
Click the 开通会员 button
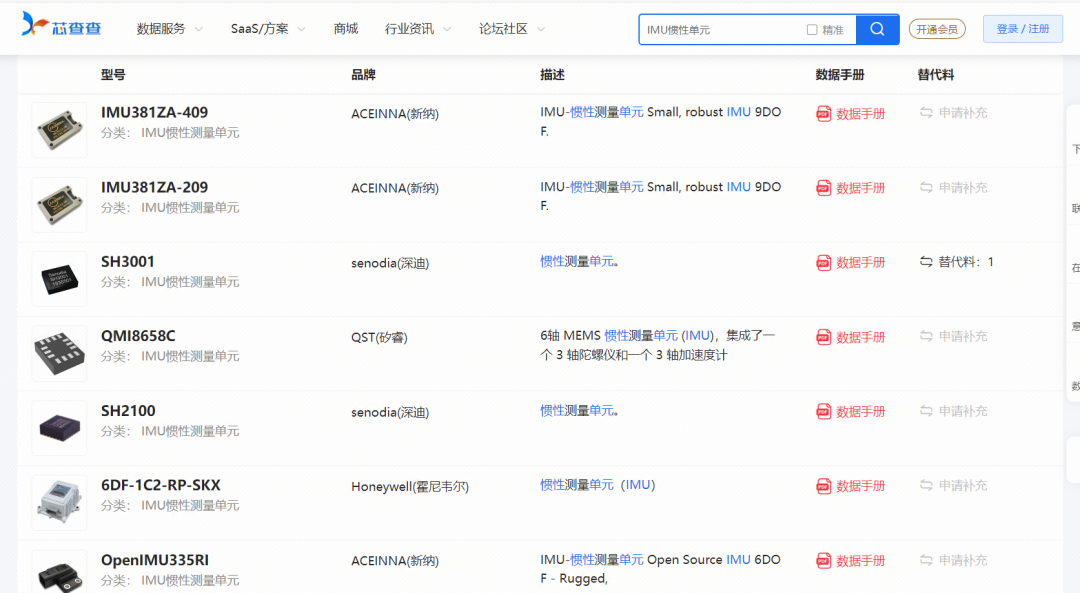pos(937,29)
